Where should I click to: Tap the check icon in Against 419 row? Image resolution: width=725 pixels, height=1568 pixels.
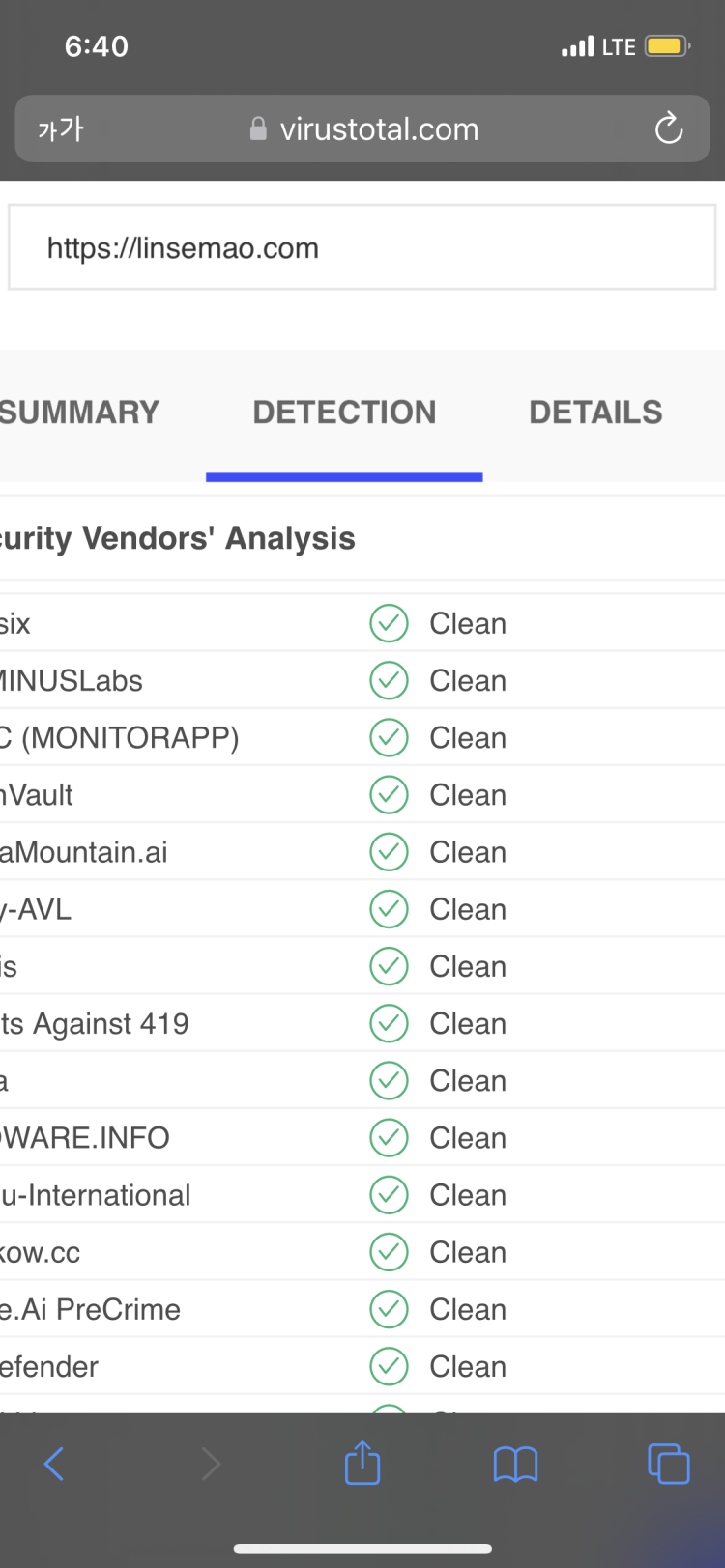pos(389,1023)
